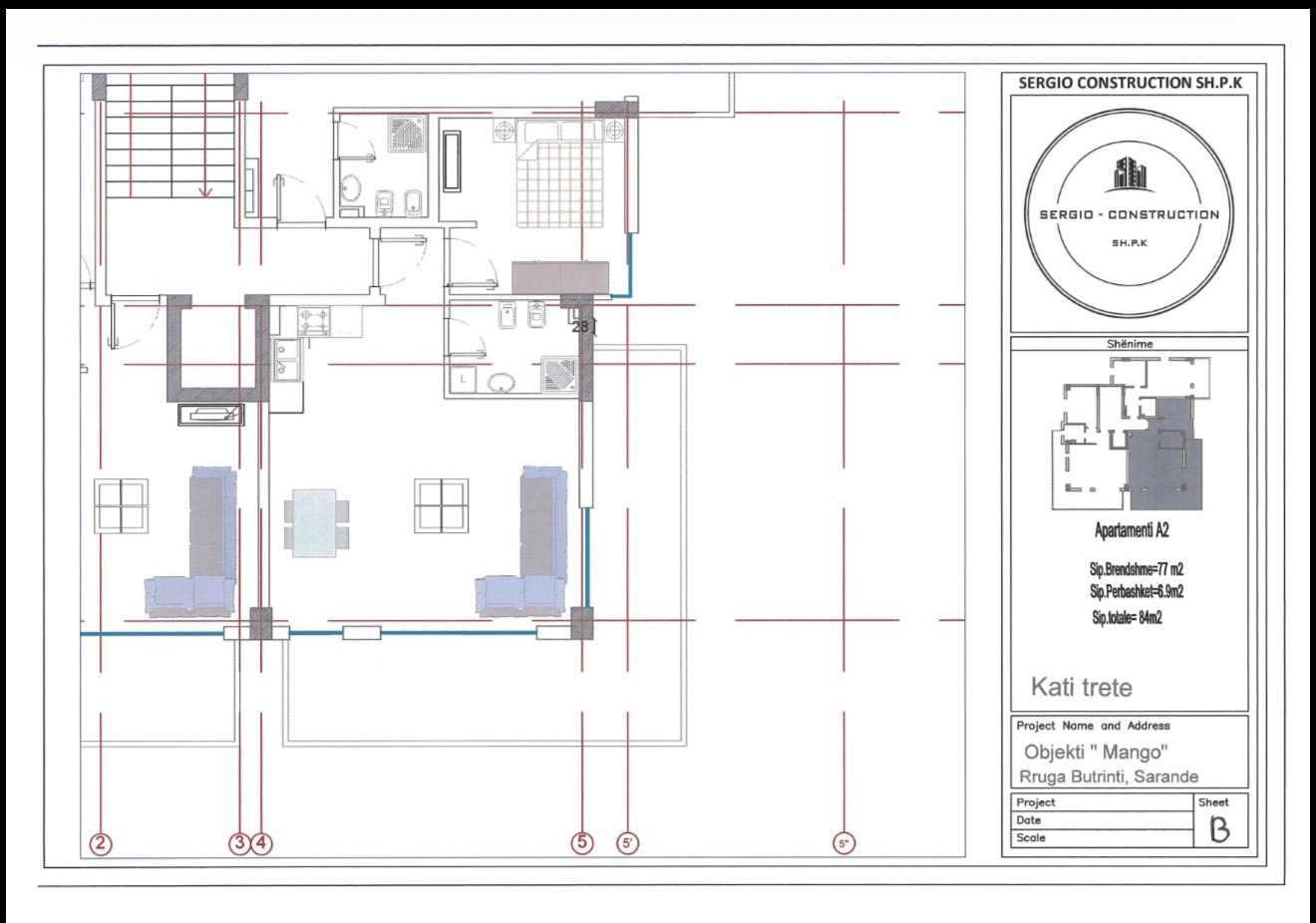
Task: Click the staircase direction arrow
Action: pyautogui.click(x=206, y=189)
